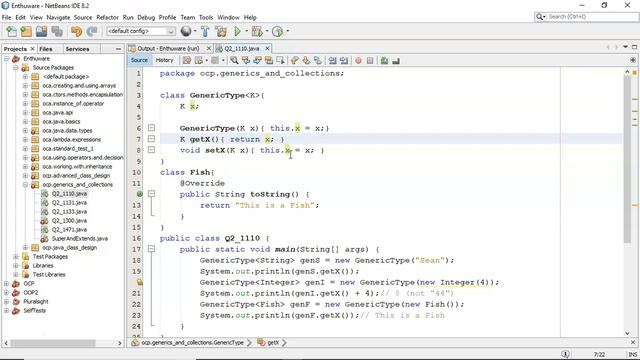Viewport: 640px width, 360px height.
Task: Click the red Start Macro Recording icon
Action: tap(358, 60)
